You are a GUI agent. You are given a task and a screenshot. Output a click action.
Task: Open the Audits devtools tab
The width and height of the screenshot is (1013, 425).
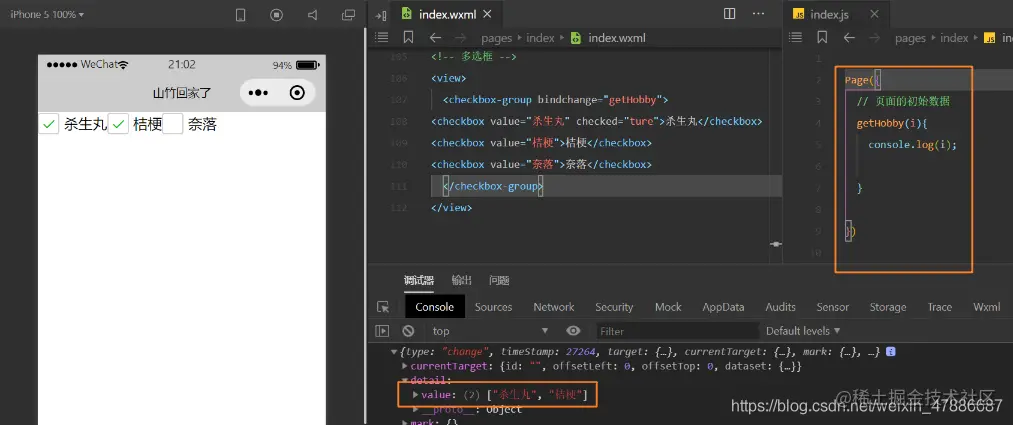(780, 307)
